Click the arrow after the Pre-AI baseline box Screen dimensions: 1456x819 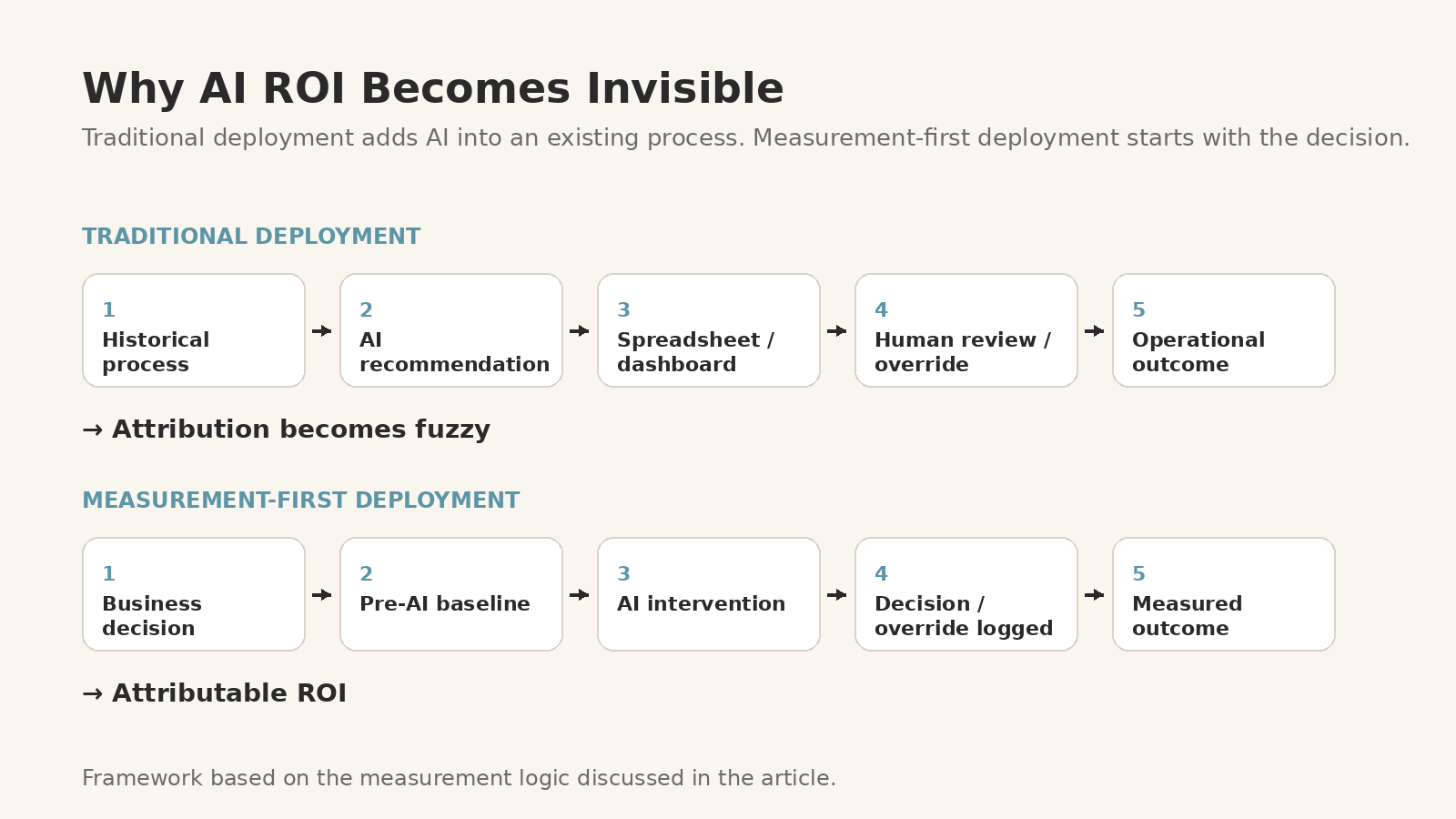580,595
